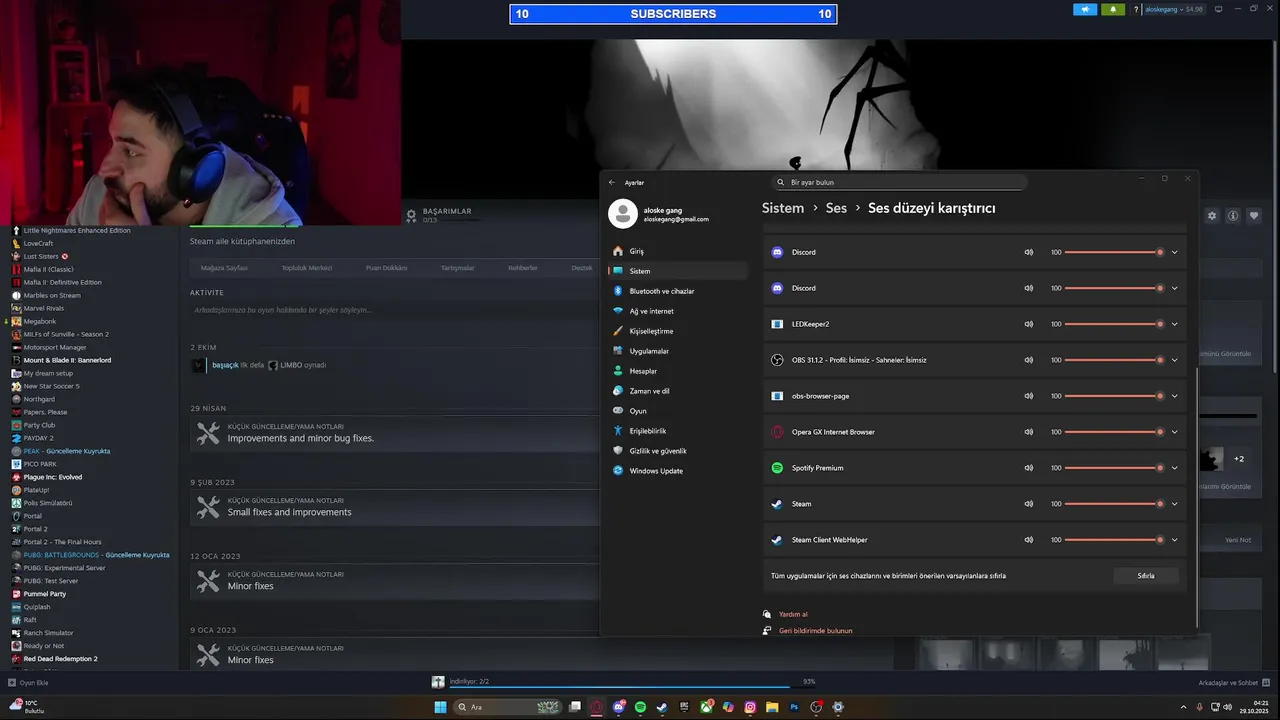1280x720 pixels.
Task: Mute obs-browser-page with its speaker icon
Action: (x=1028, y=396)
